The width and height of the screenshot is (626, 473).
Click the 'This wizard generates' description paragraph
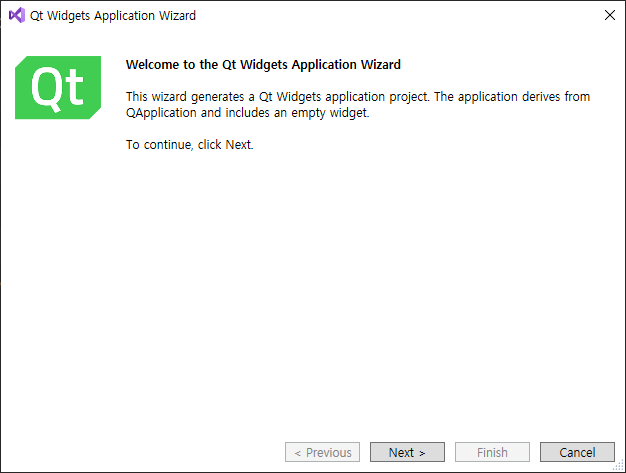coord(358,105)
